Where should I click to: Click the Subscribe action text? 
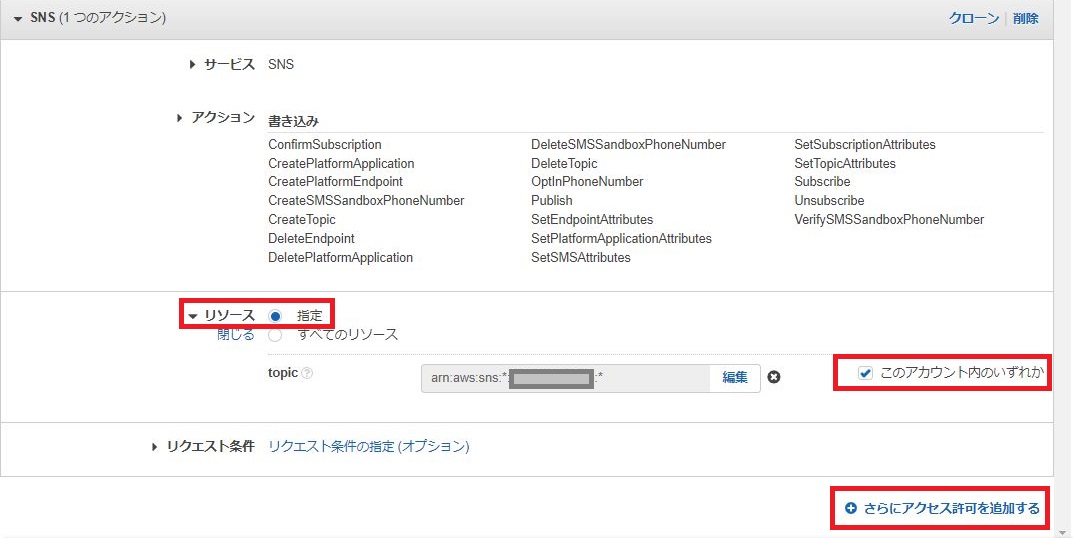coord(823,181)
